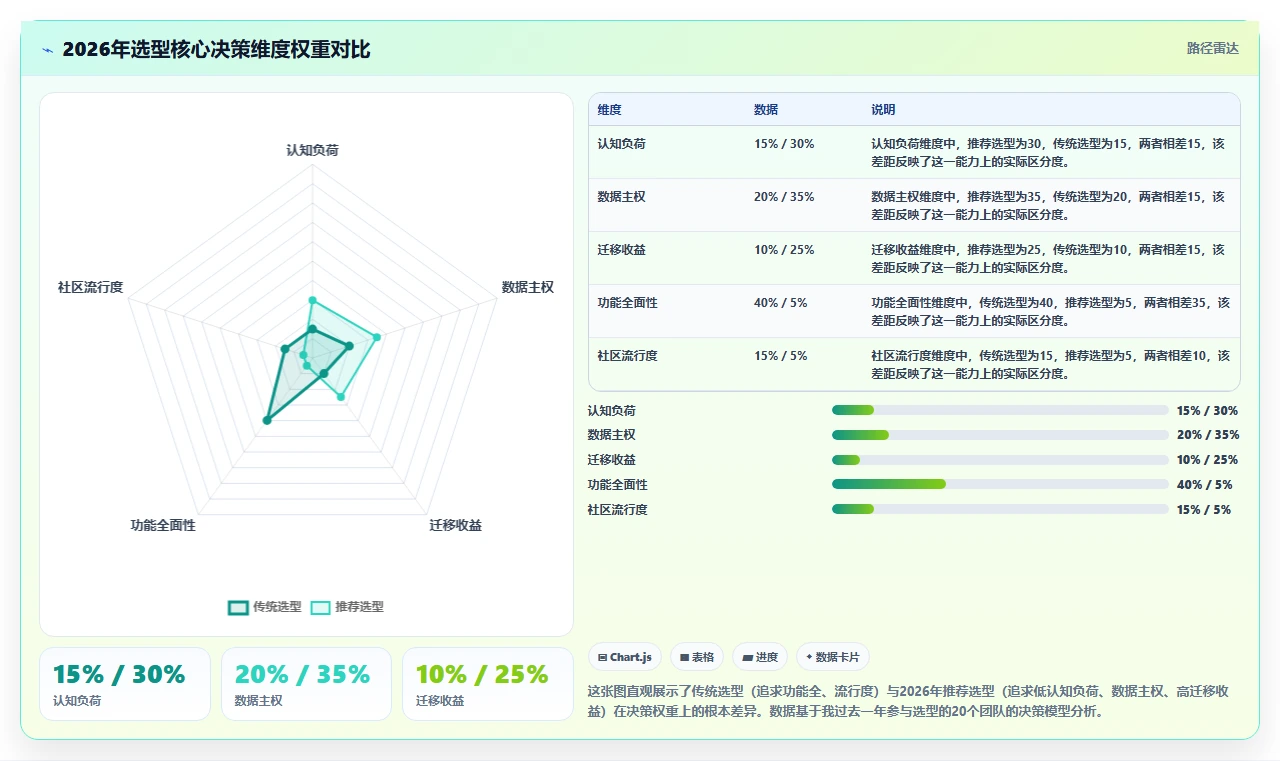
Task: Click radar axis label 社区流行度
Action: pyautogui.click(x=90, y=288)
